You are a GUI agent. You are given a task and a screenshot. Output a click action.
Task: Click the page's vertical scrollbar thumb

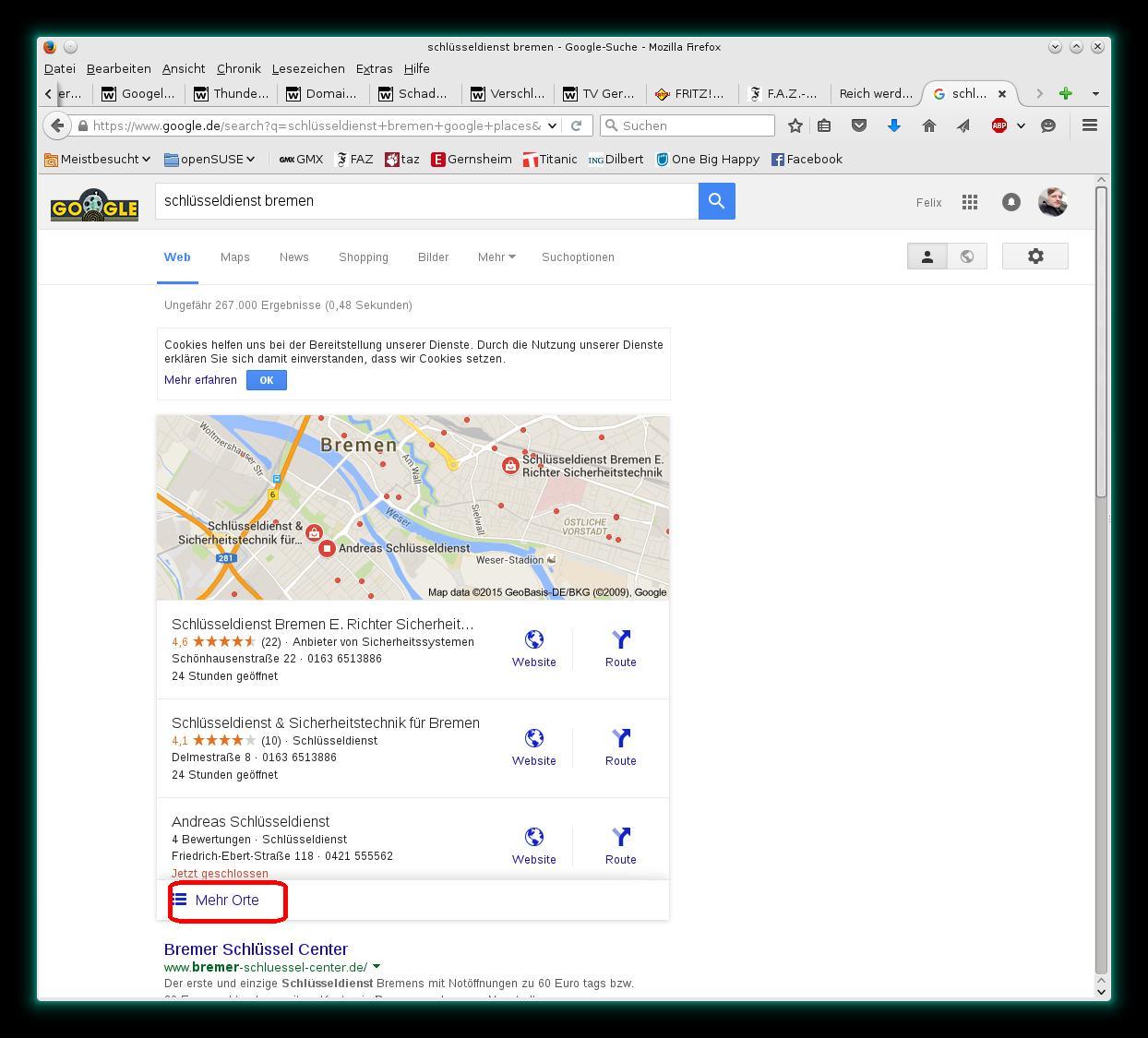(x=1101, y=341)
